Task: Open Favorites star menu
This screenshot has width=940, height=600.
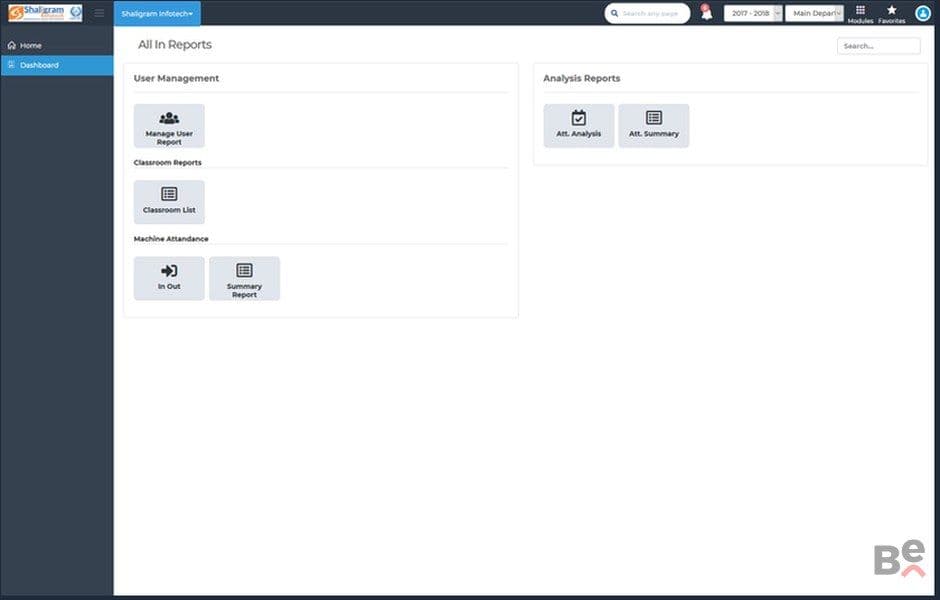Action: point(891,14)
